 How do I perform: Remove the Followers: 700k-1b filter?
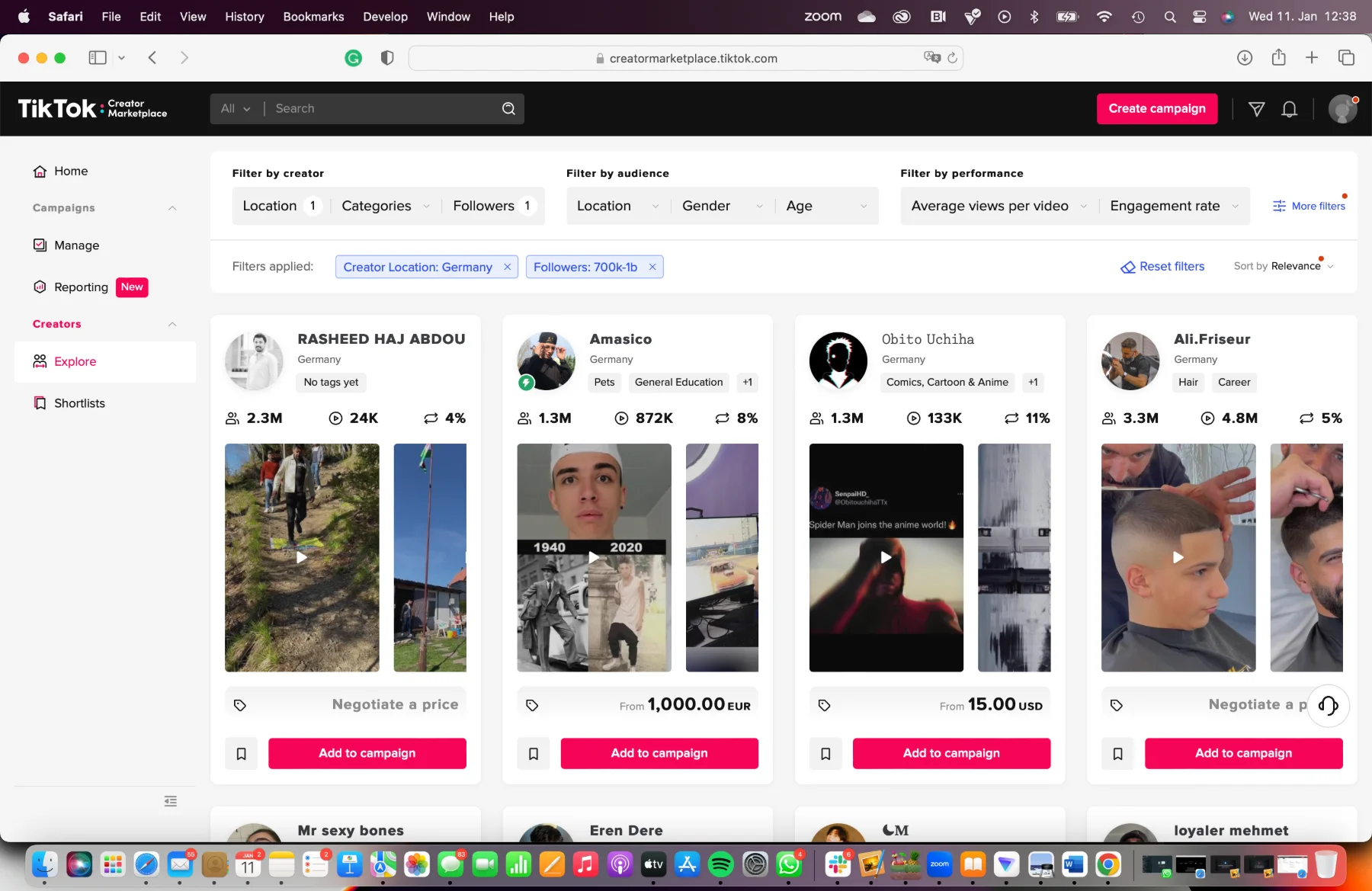click(652, 267)
